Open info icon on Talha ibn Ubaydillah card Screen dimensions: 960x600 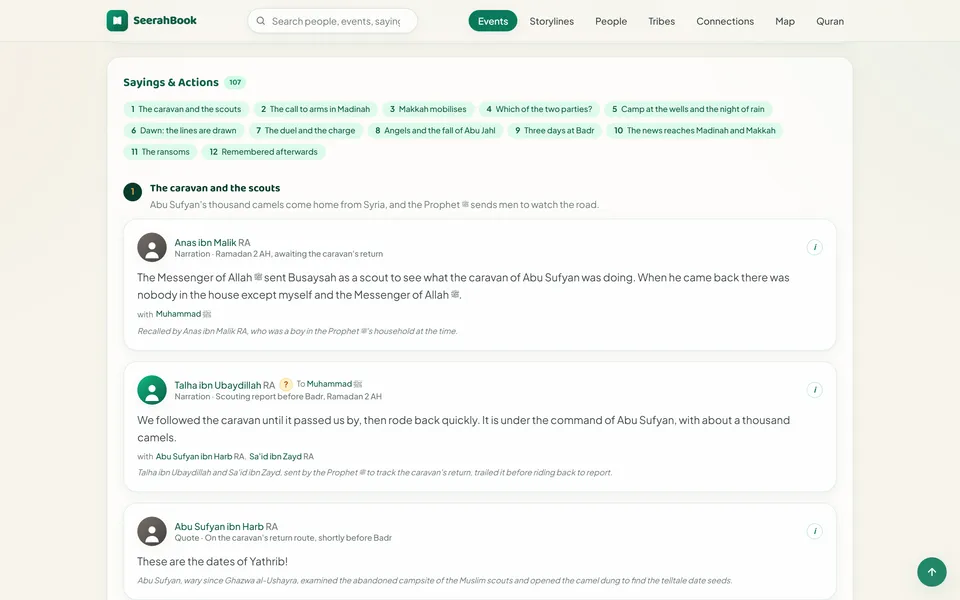point(814,390)
